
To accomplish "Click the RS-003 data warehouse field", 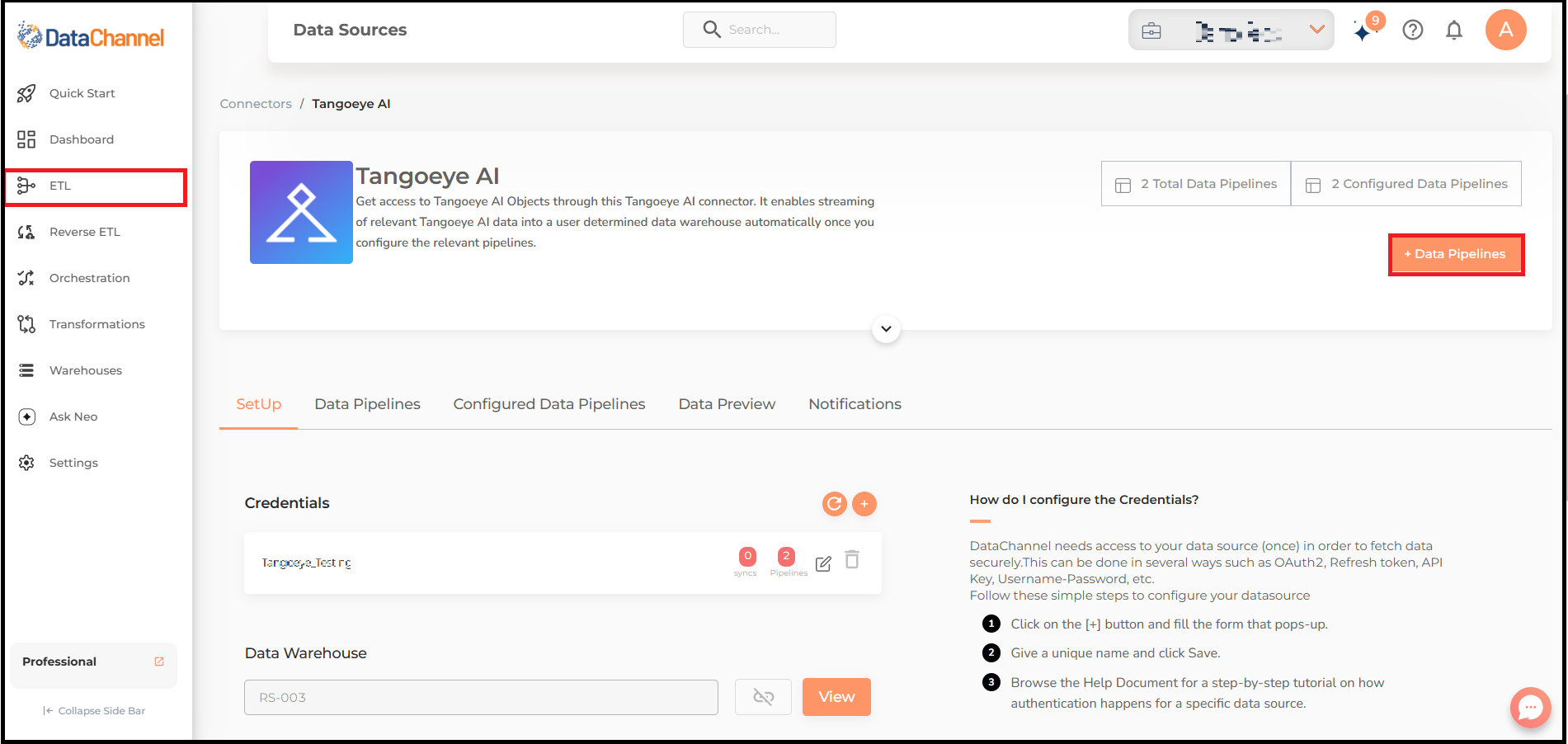I will pyautogui.click(x=481, y=697).
